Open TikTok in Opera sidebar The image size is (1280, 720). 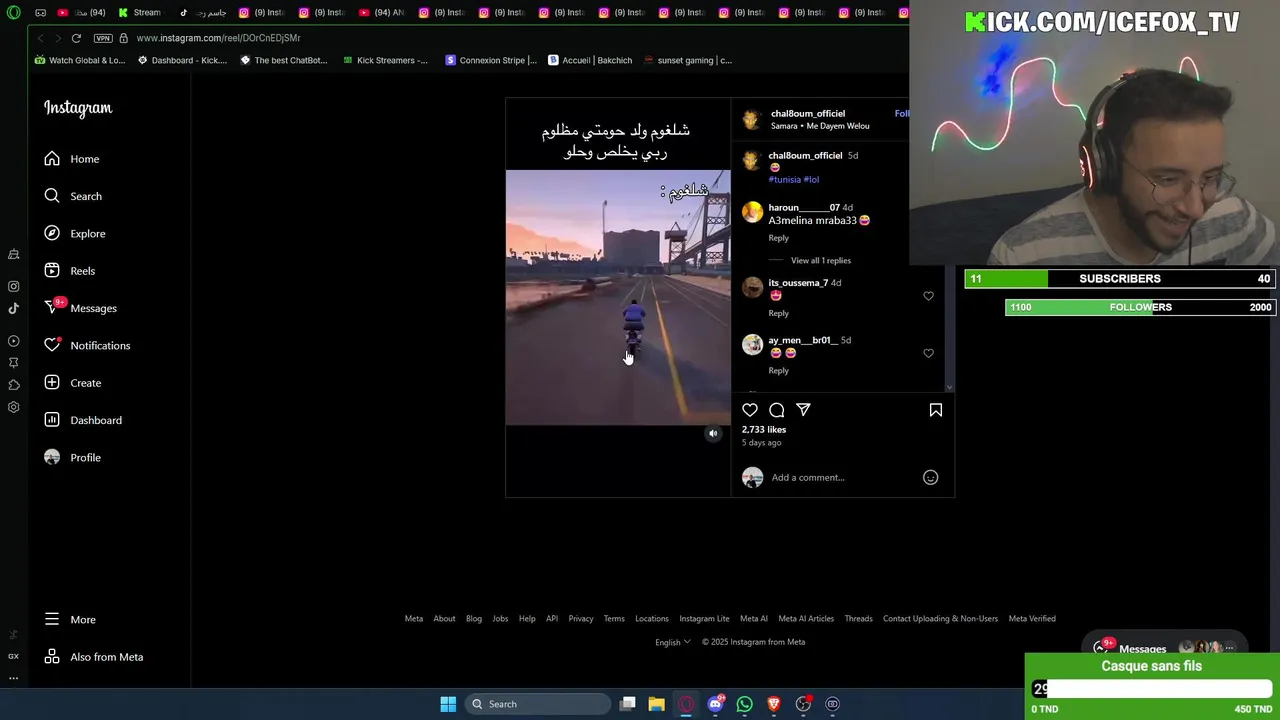click(x=14, y=308)
